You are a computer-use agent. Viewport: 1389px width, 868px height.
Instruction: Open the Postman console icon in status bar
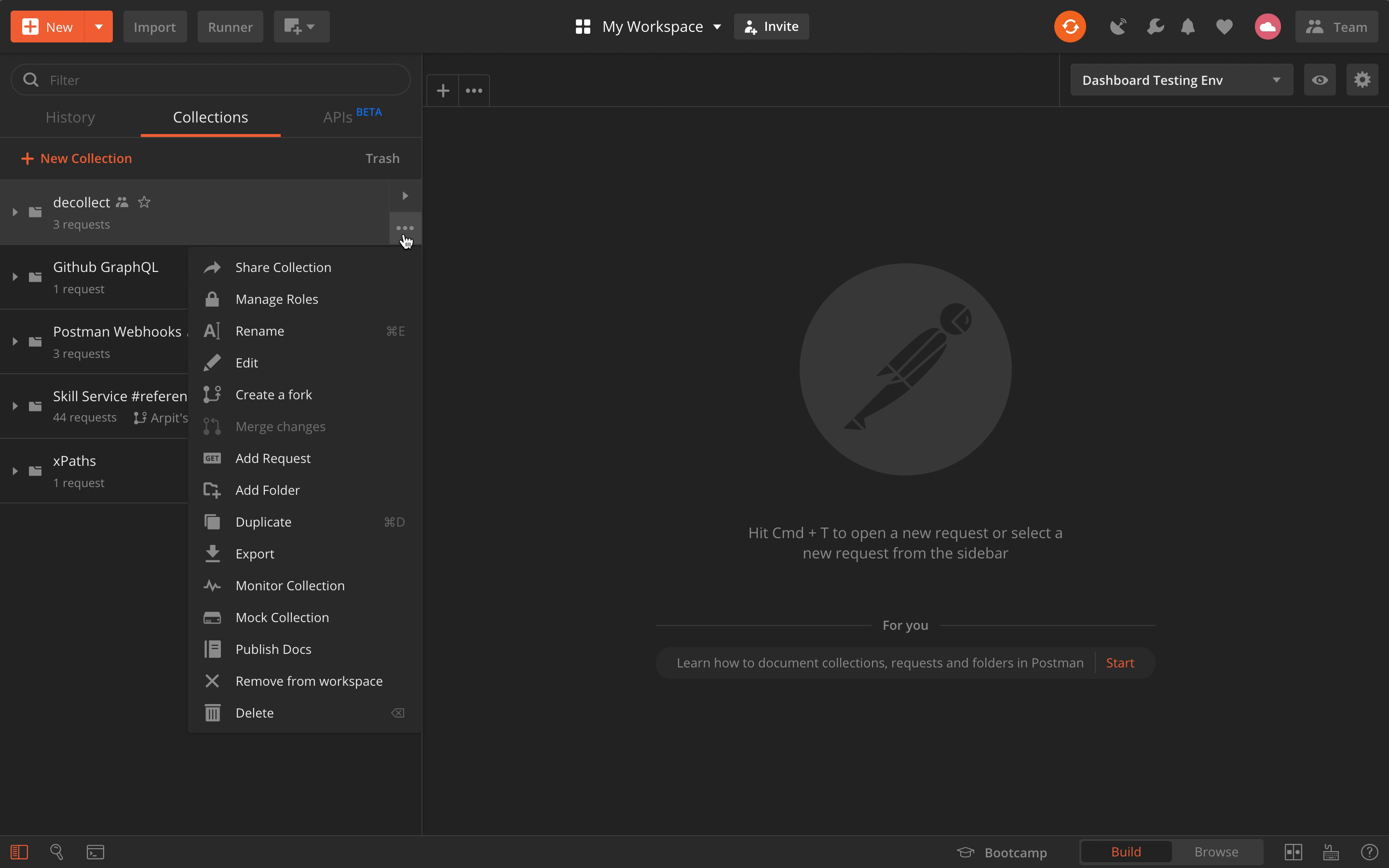pyautogui.click(x=95, y=851)
